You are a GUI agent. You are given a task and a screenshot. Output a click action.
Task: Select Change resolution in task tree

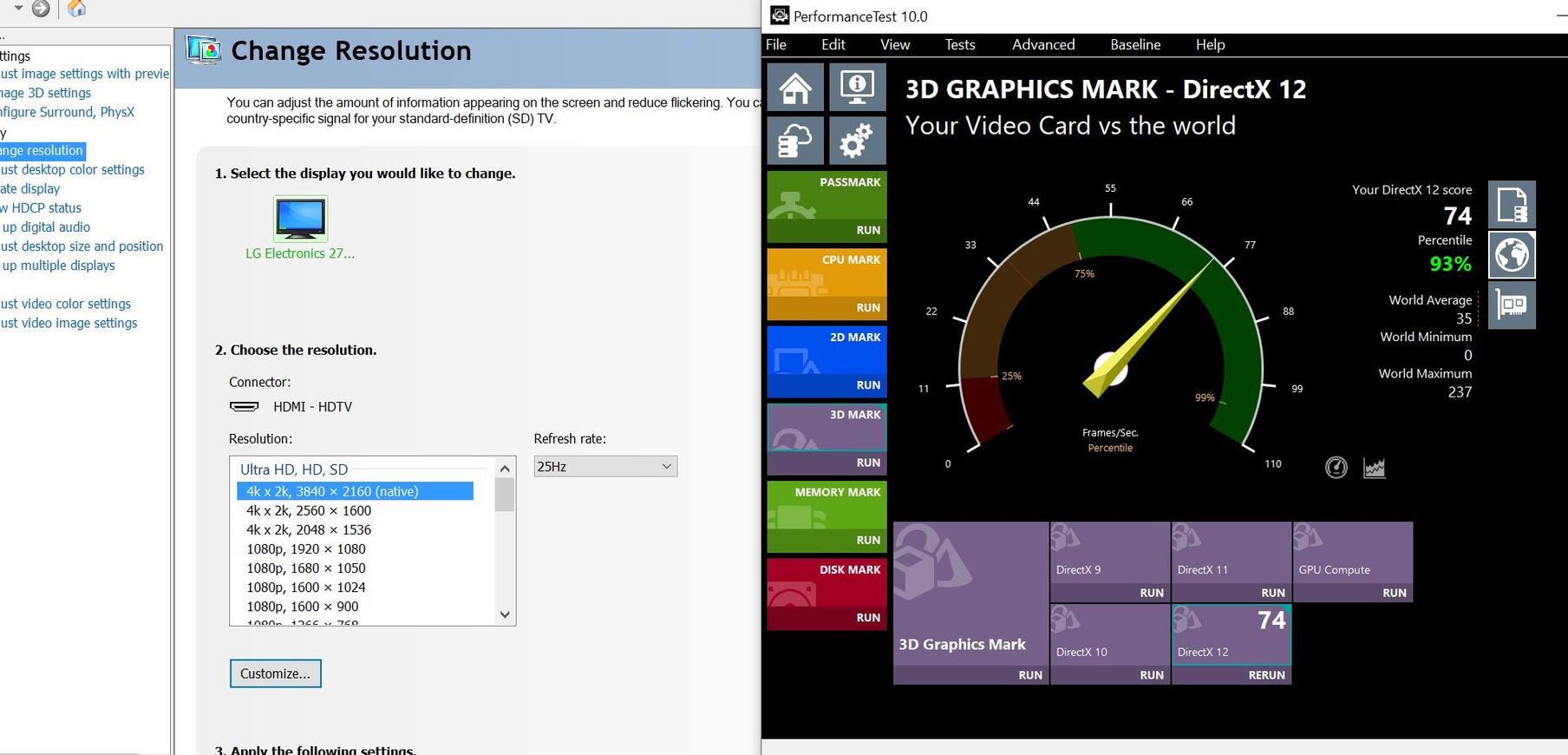point(42,150)
